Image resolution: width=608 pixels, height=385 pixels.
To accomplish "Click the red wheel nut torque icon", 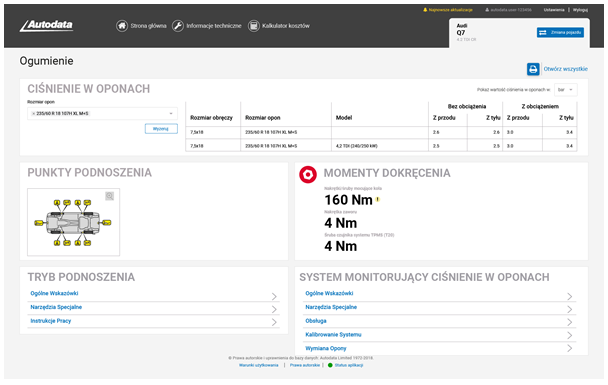I will point(308,174).
